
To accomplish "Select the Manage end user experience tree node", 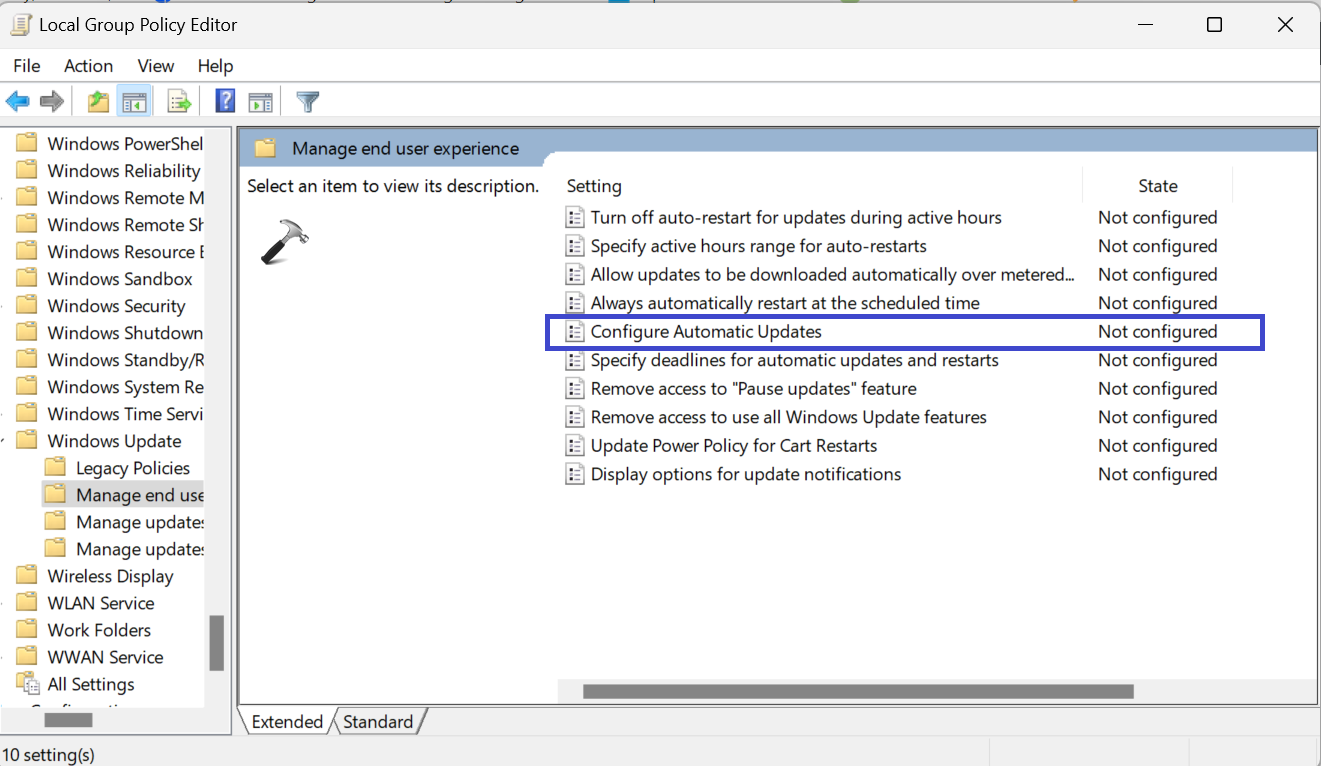I will point(139,495).
